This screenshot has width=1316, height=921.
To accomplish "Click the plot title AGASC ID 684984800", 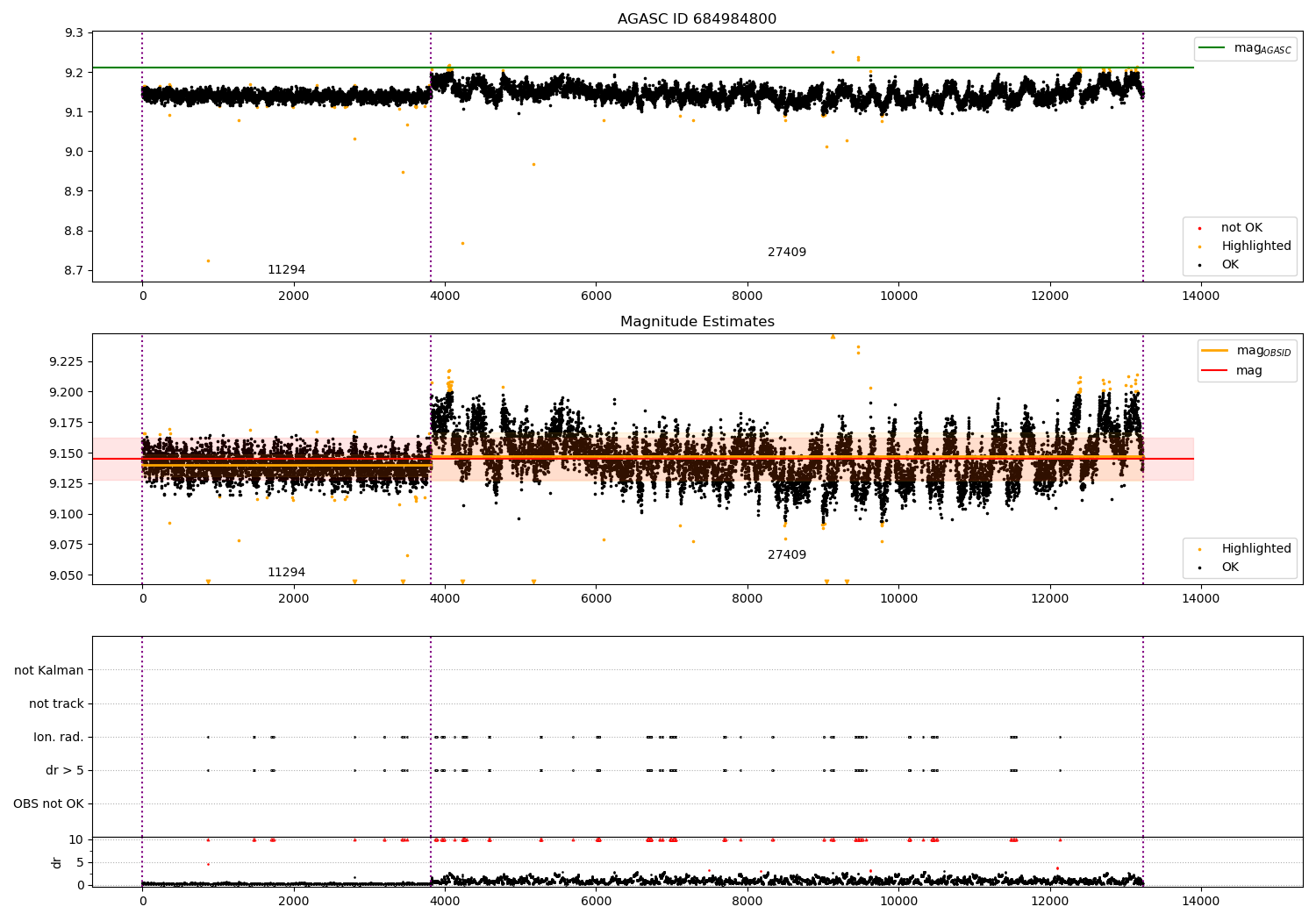I will [x=697, y=19].
